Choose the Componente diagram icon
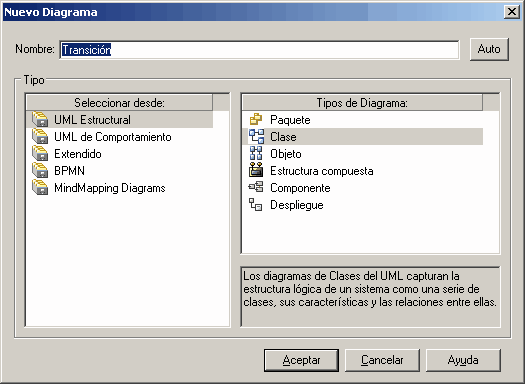This screenshot has width=525, height=384. (x=256, y=187)
